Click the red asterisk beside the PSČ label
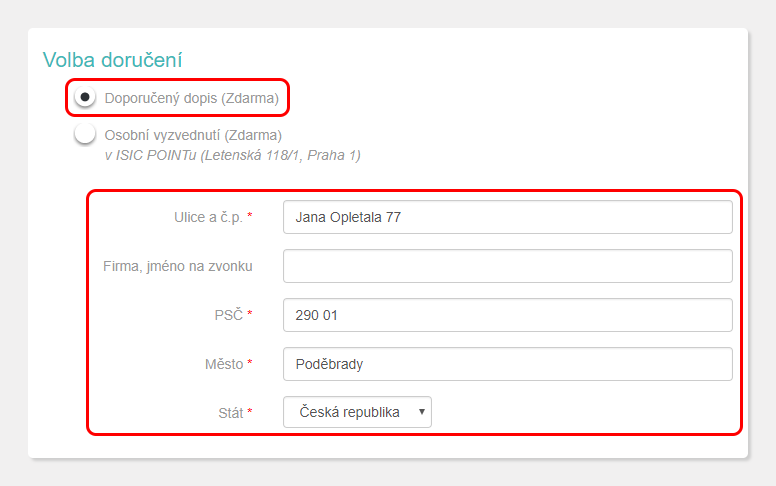The height and width of the screenshot is (486, 776). pyautogui.click(x=250, y=313)
